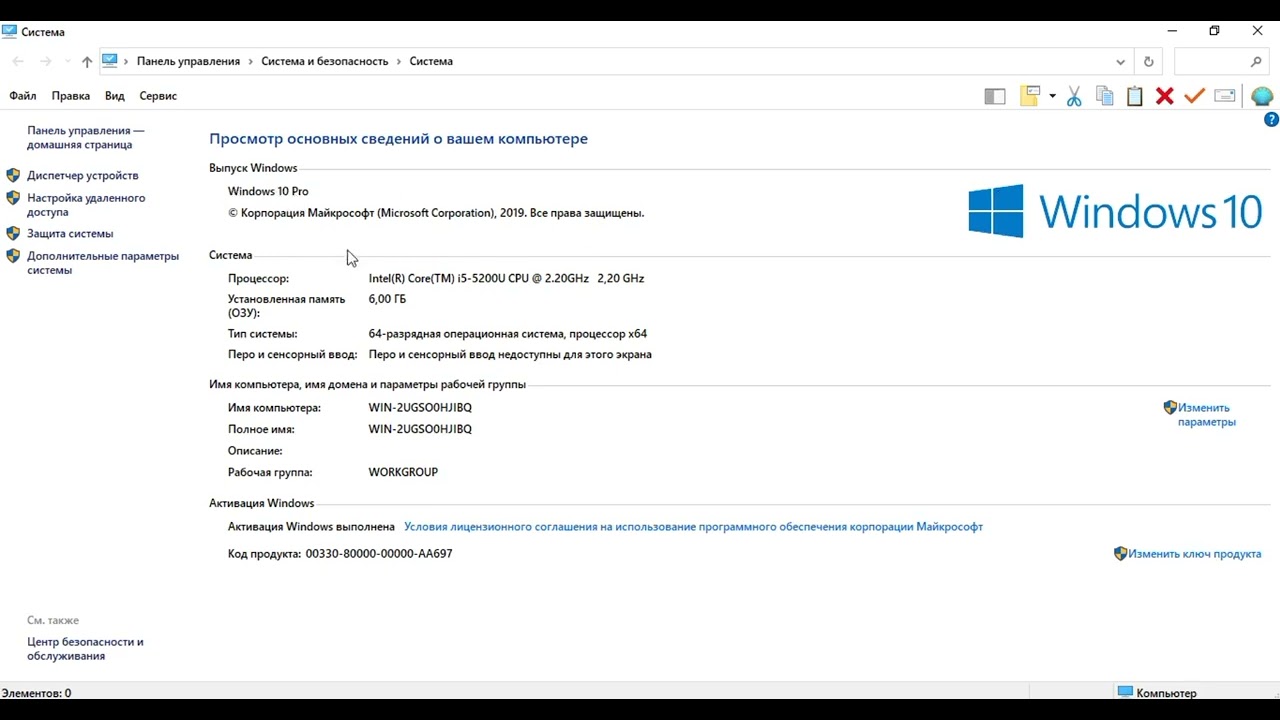This screenshot has height=720, width=1280.
Task: Click the computer icon in address bar
Action: click(x=110, y=61)
